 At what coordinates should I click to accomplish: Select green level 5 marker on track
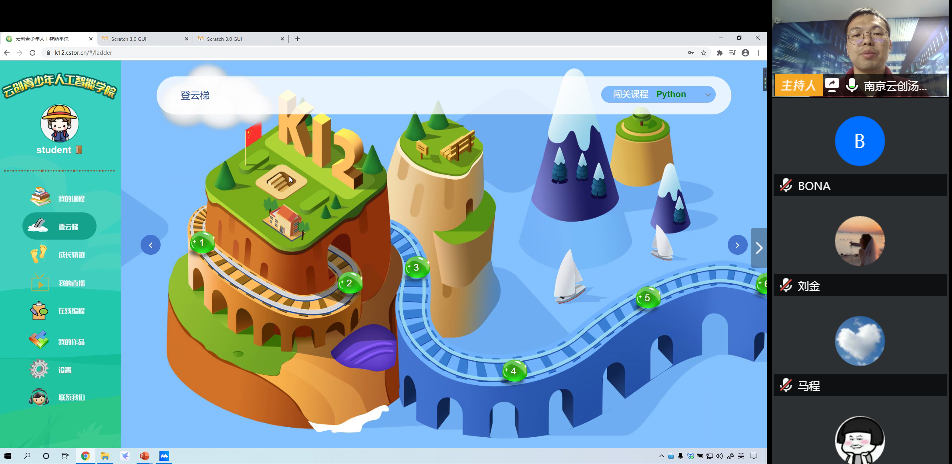point(647,298)
